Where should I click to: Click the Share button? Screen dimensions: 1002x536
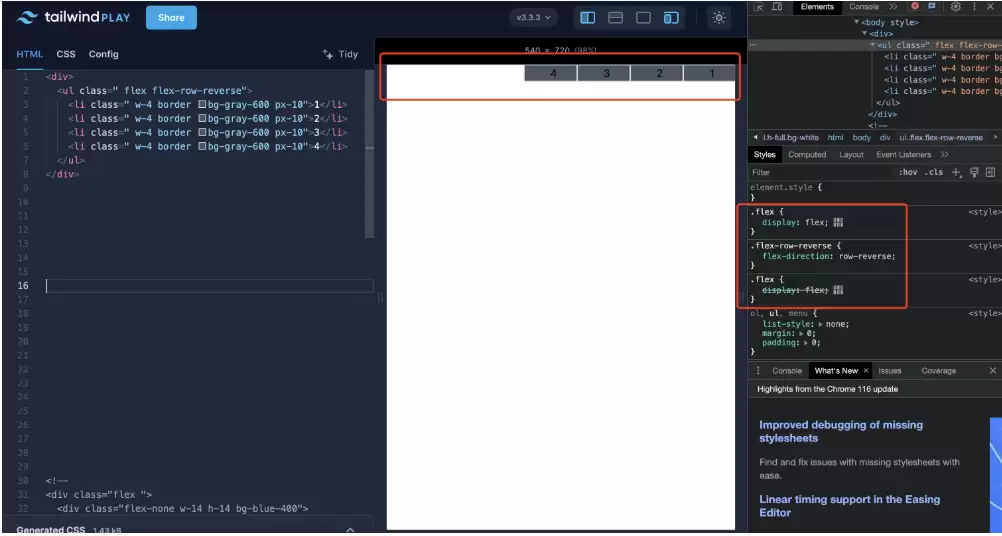pos(171,17)
